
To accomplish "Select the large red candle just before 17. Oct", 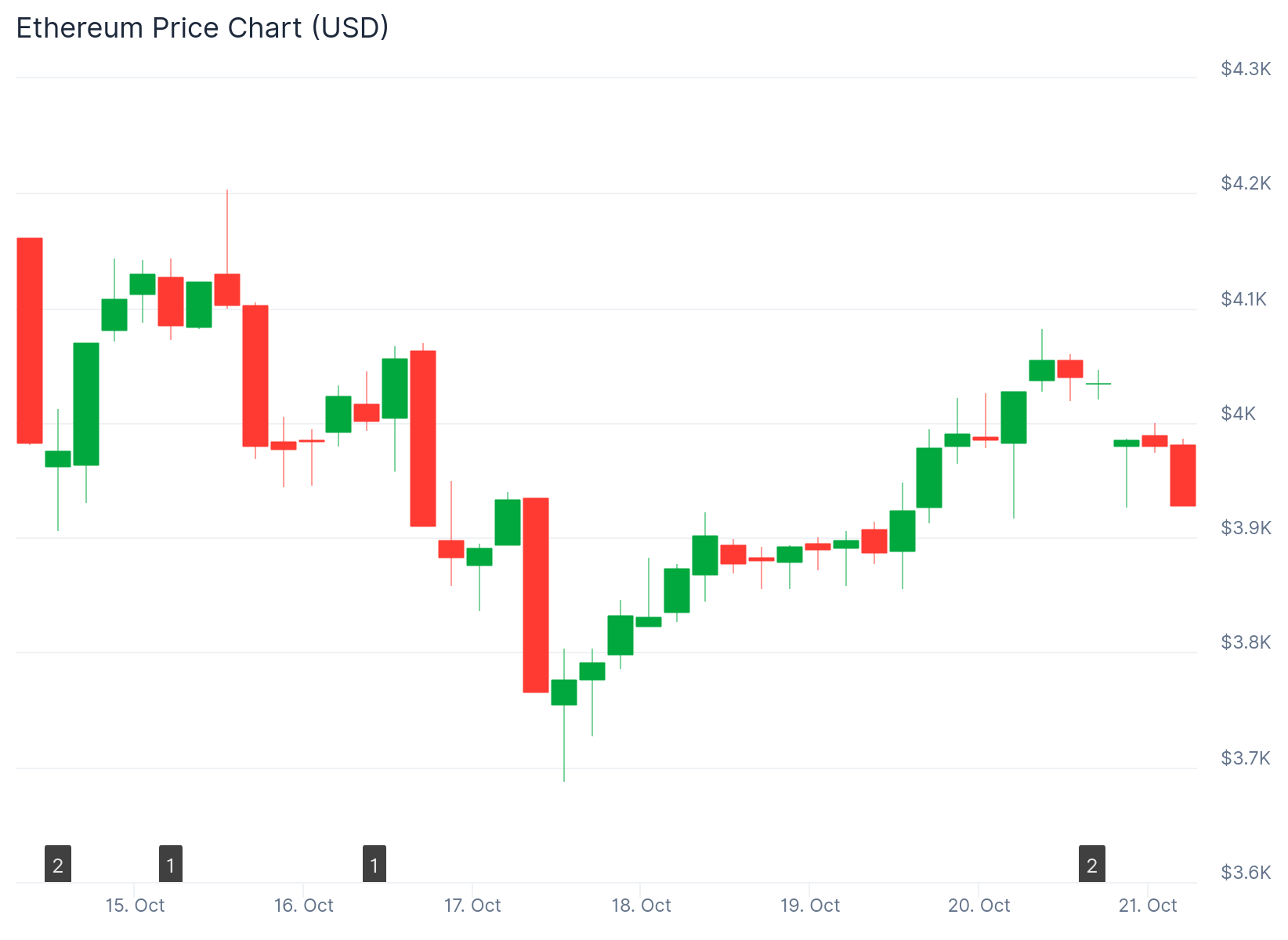I will point(423,439).
